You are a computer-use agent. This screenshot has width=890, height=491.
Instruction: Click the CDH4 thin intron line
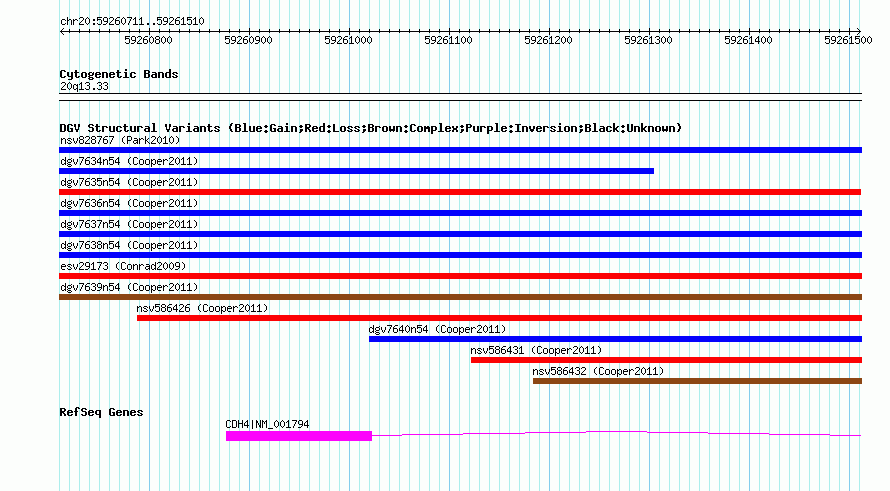(617, 434)
